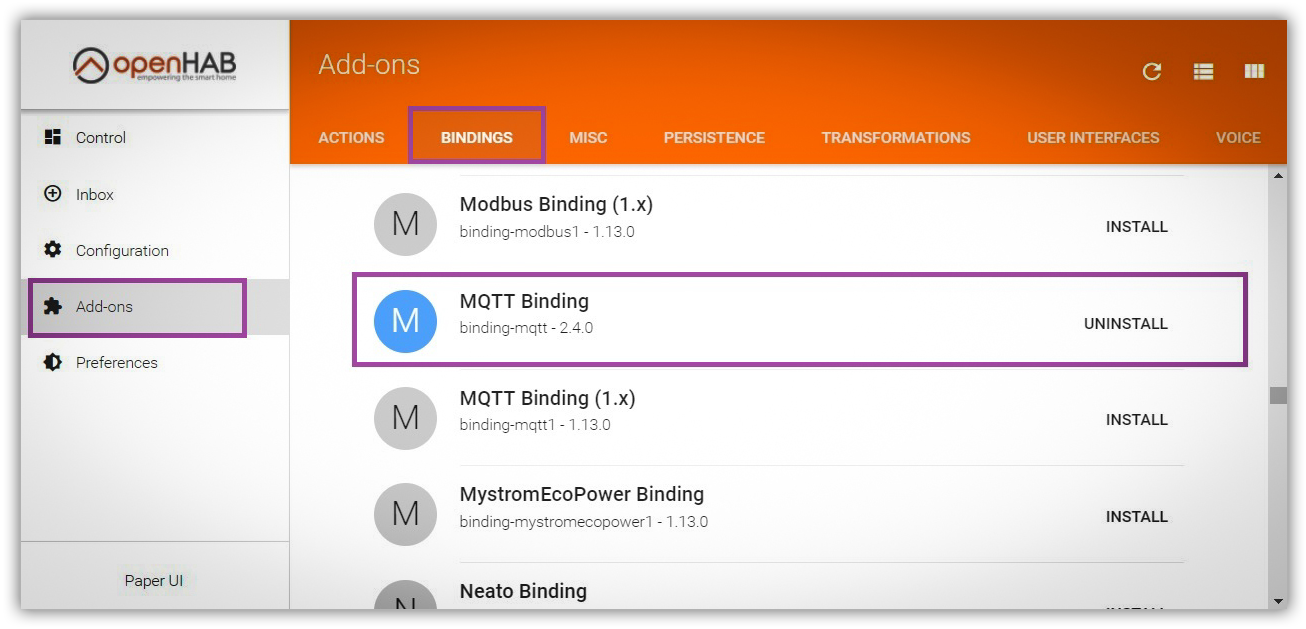Select the User Interfaces tab

(x=1093, y=138)
